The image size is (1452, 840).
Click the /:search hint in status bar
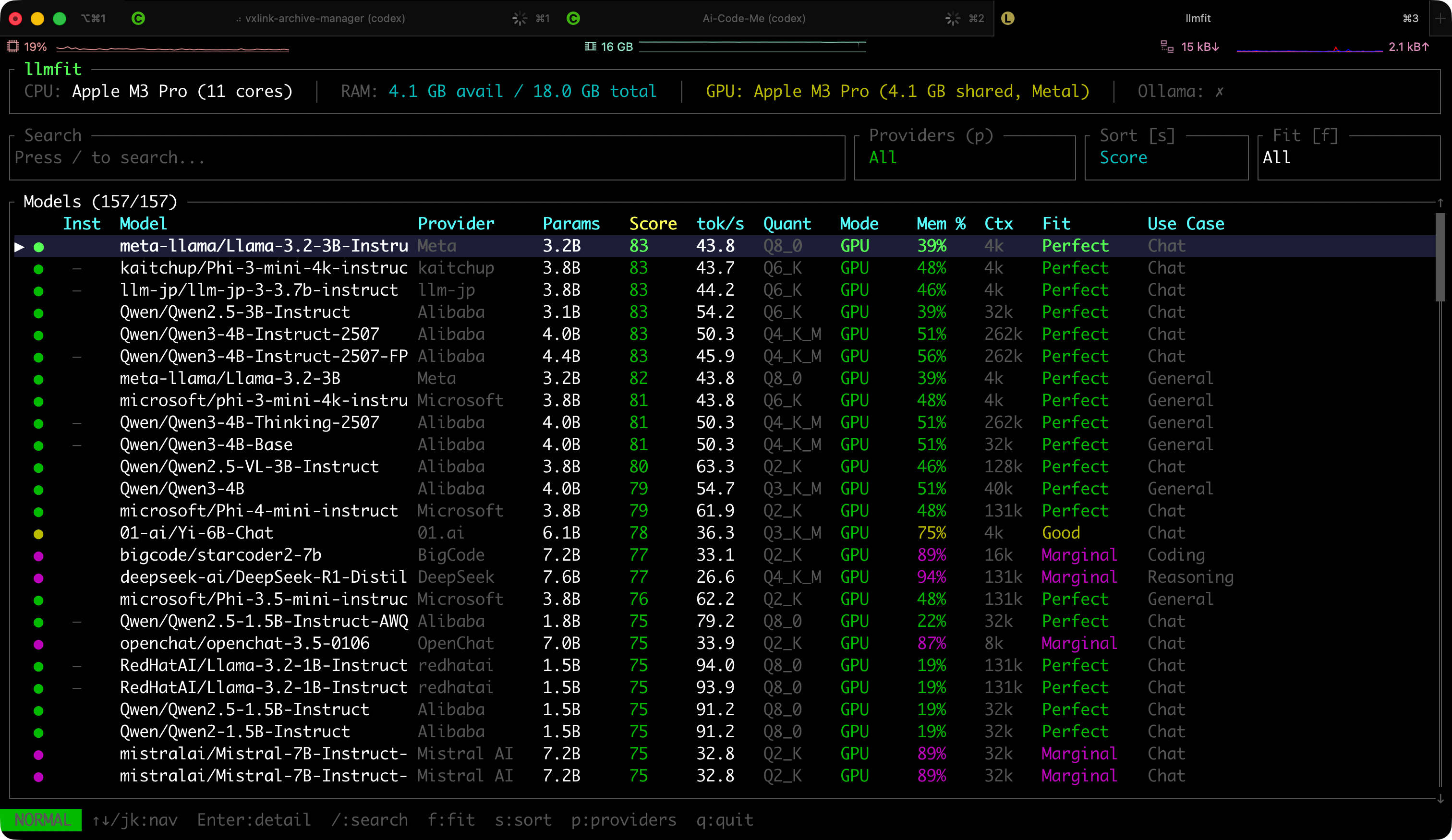tap(369, 820)
